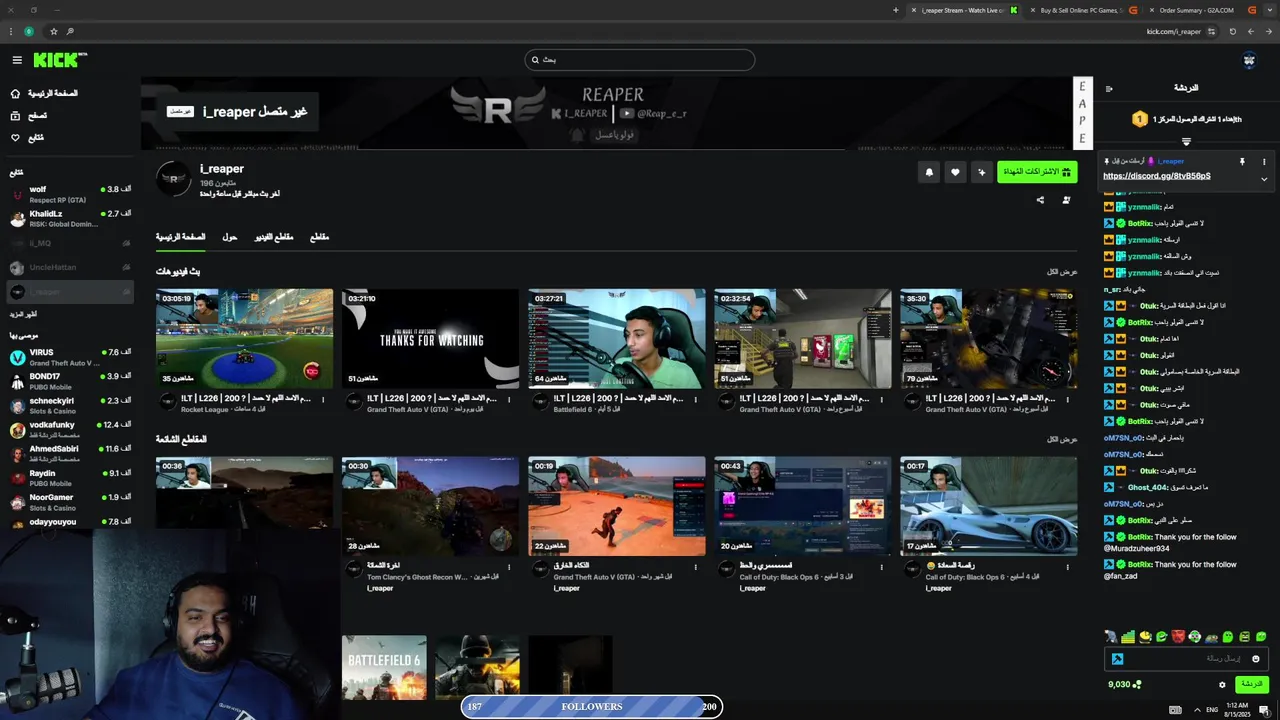Pick the red face emote in quick emotes
The height and width of the screenshot is (720, 1280).
click(x=1178, y=637)
